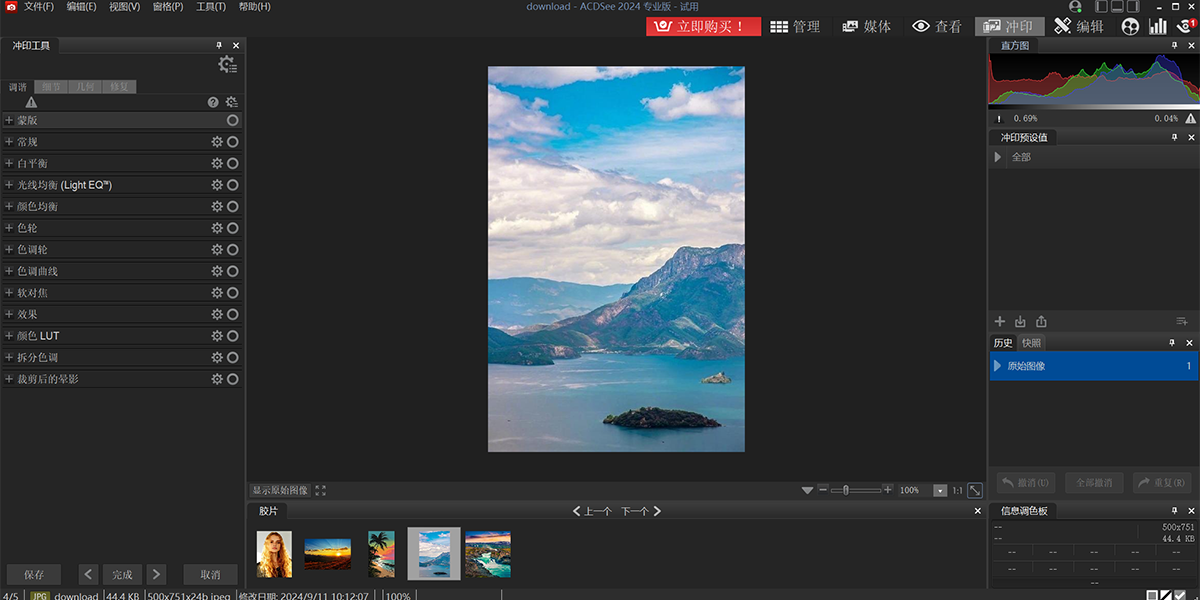Select the sunset thumbnail in filmstrip
1200x600 pixels.
coord(327,553)
